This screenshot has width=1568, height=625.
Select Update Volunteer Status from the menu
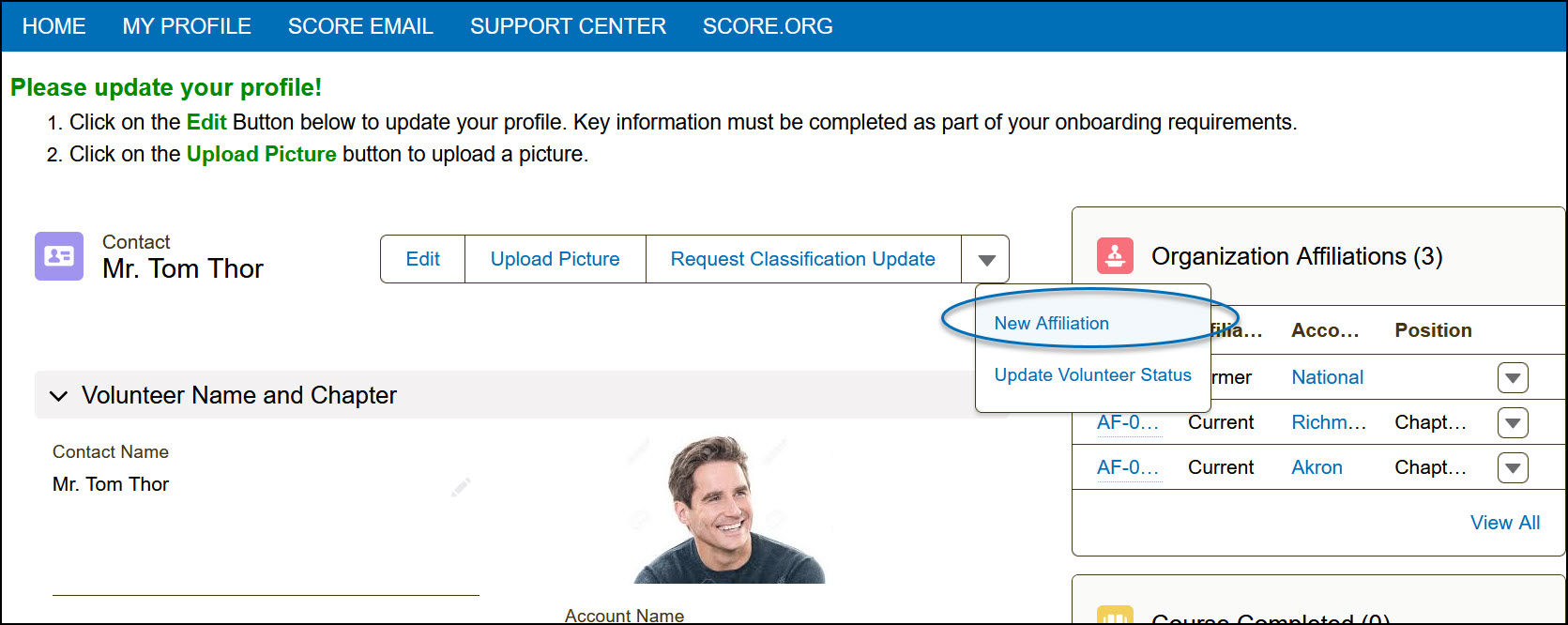click(x=1092, y=374)
